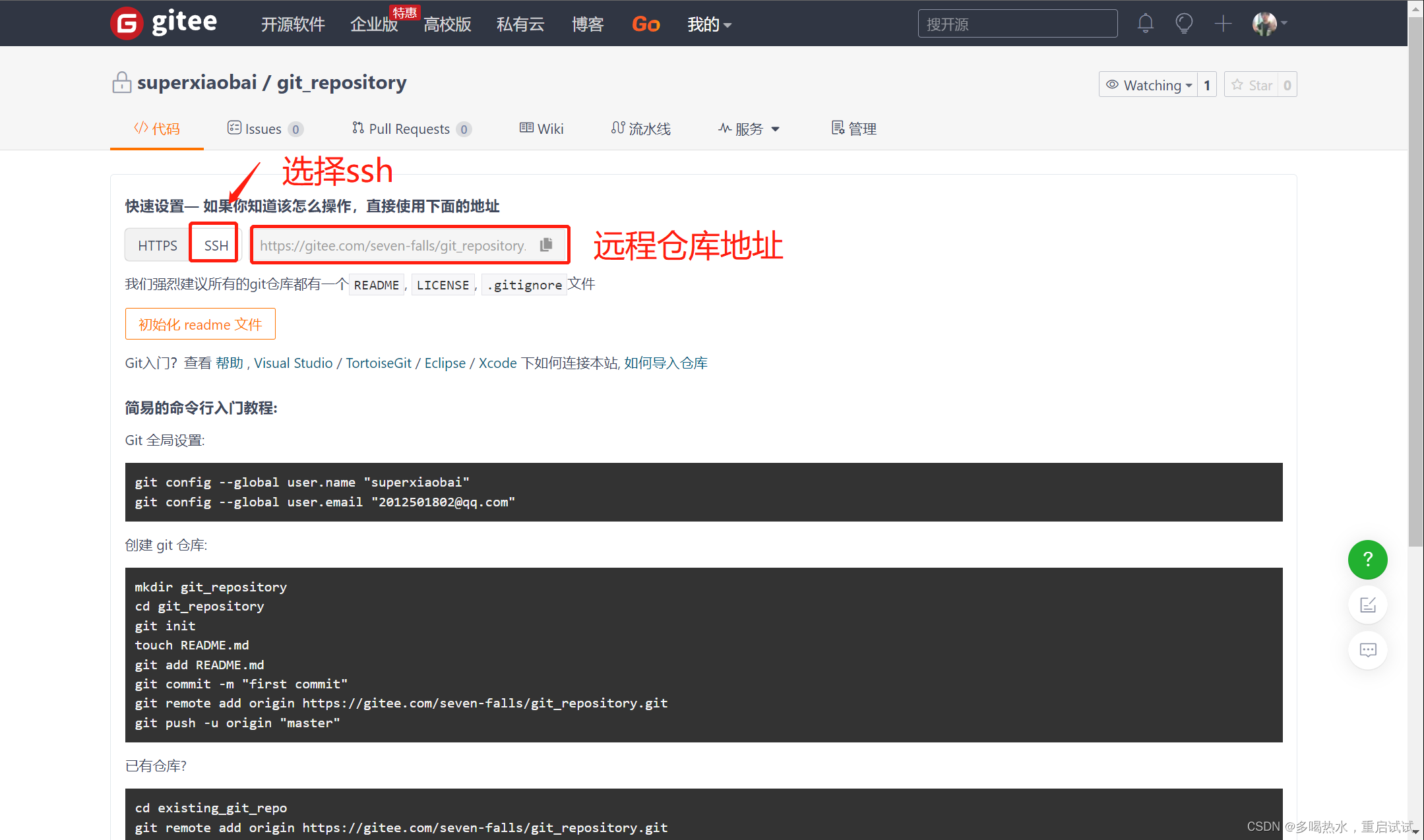Click the lightbulb tips icon
Screen dimensions: 1424x840
point(1184,24)
